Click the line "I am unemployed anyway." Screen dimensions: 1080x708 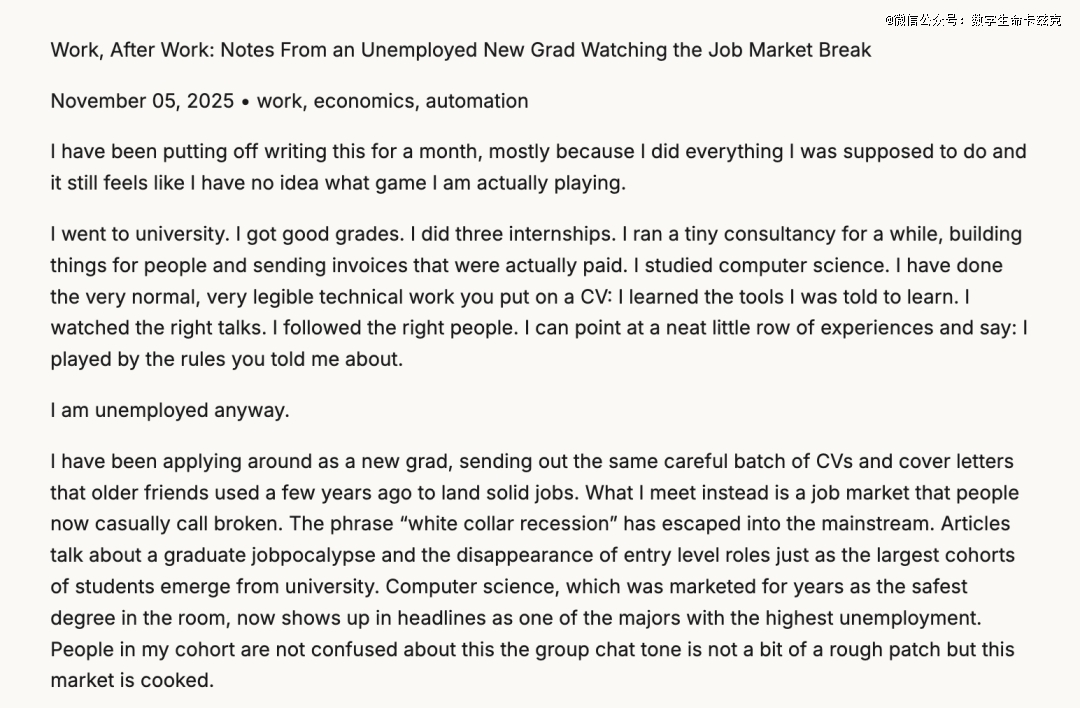pos(169,410)
